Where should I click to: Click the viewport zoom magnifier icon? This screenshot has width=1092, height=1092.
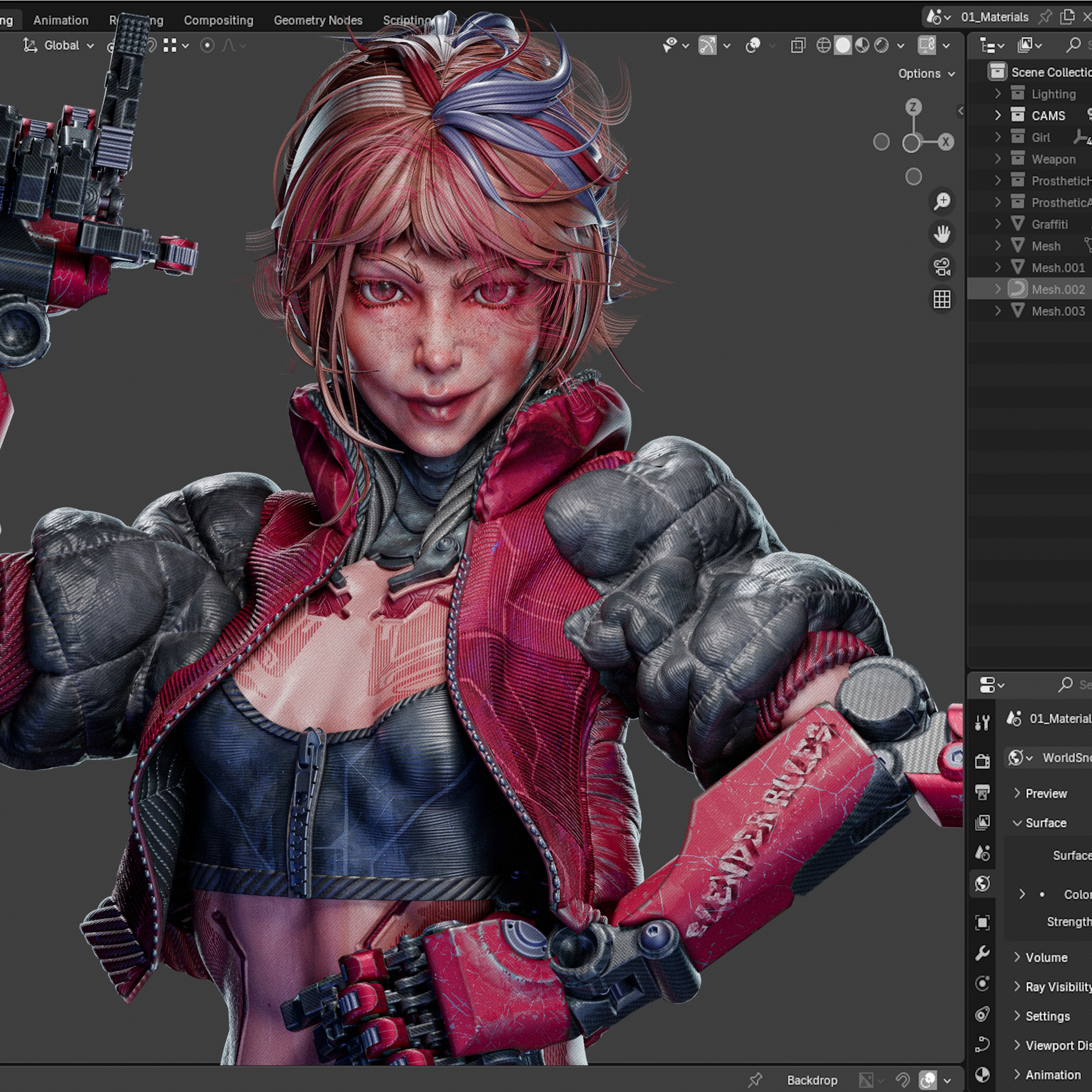pos(942,201)
